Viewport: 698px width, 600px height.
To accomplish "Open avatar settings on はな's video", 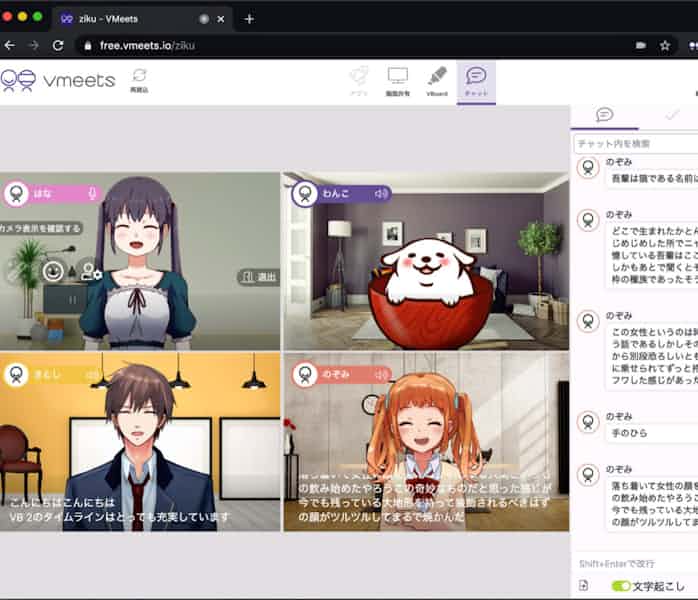I will (90, 270).
